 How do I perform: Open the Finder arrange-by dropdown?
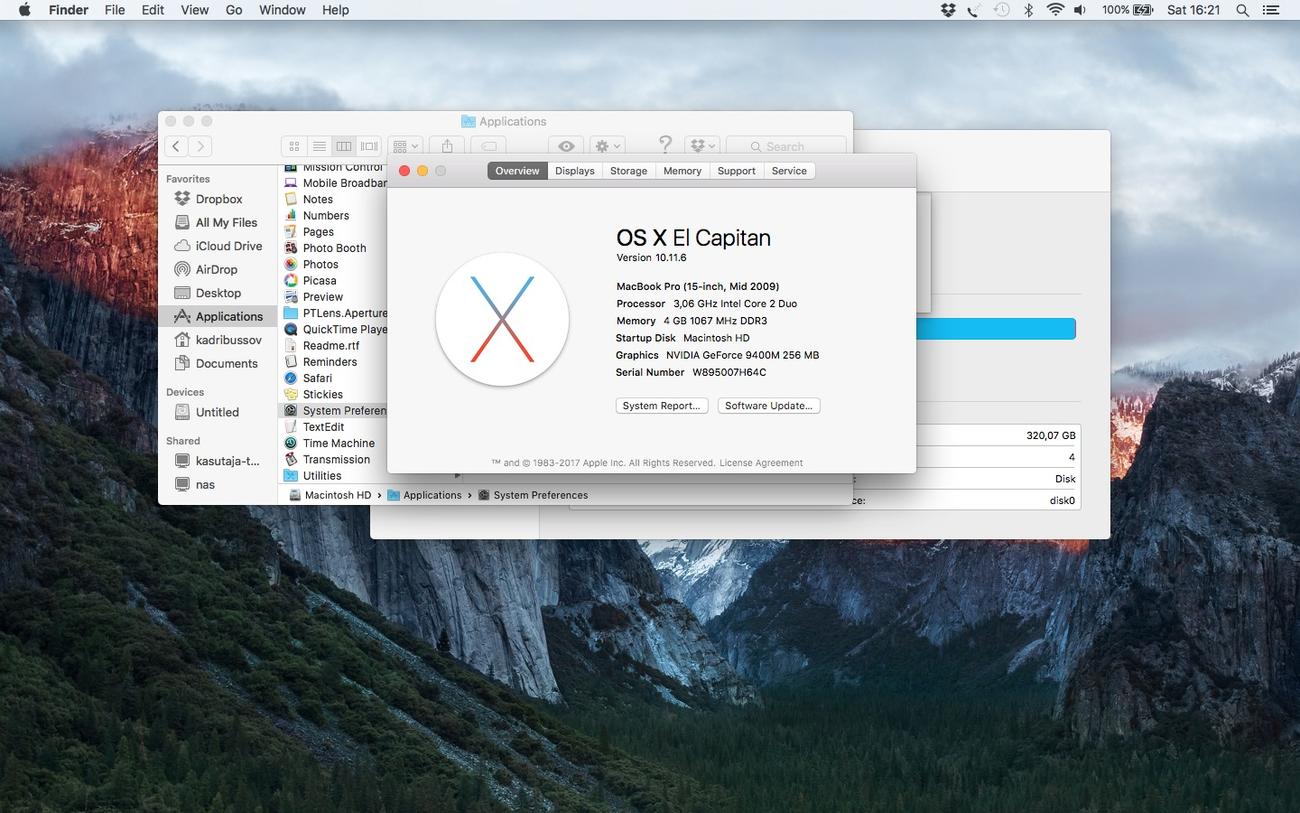click(406, 146)
